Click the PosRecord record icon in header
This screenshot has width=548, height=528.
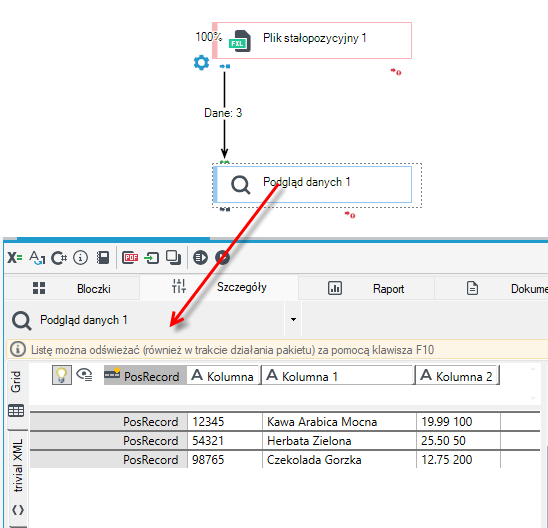pyautogui.click(x=112, y=374)
